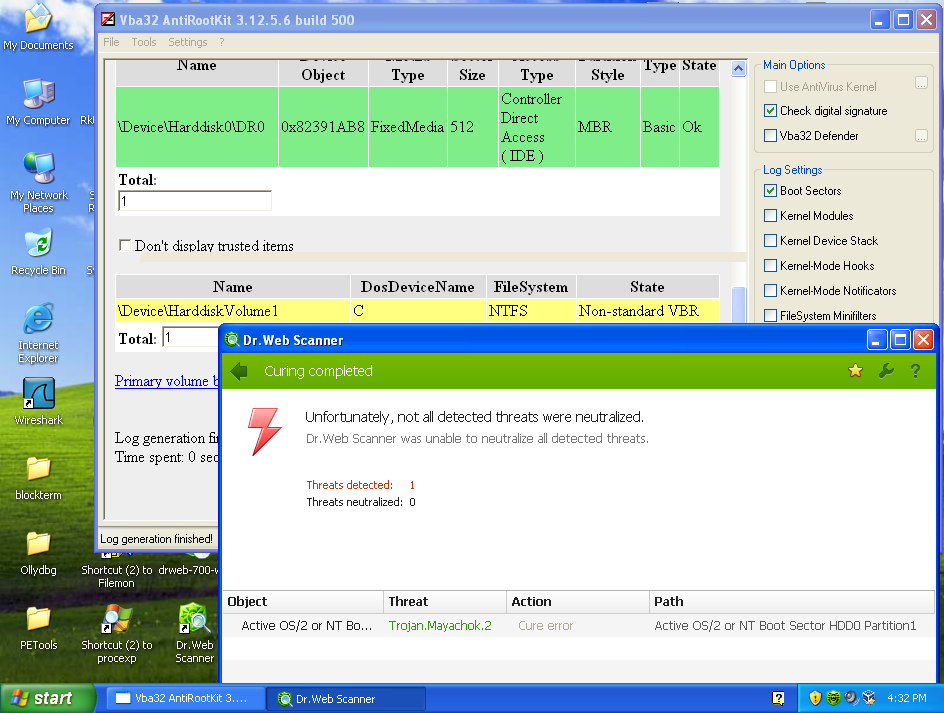Click the FileSystem column header
This screenshot has height=713, width=944.
point(531,287)
